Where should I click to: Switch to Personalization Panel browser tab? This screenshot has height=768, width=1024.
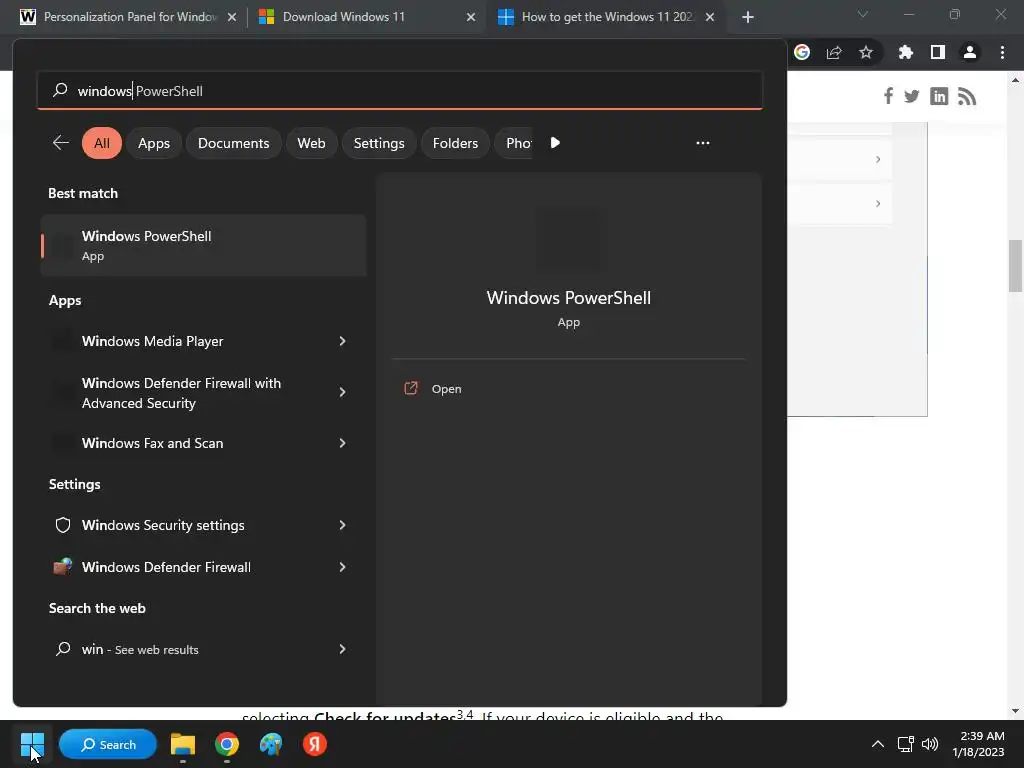(131, 17)
